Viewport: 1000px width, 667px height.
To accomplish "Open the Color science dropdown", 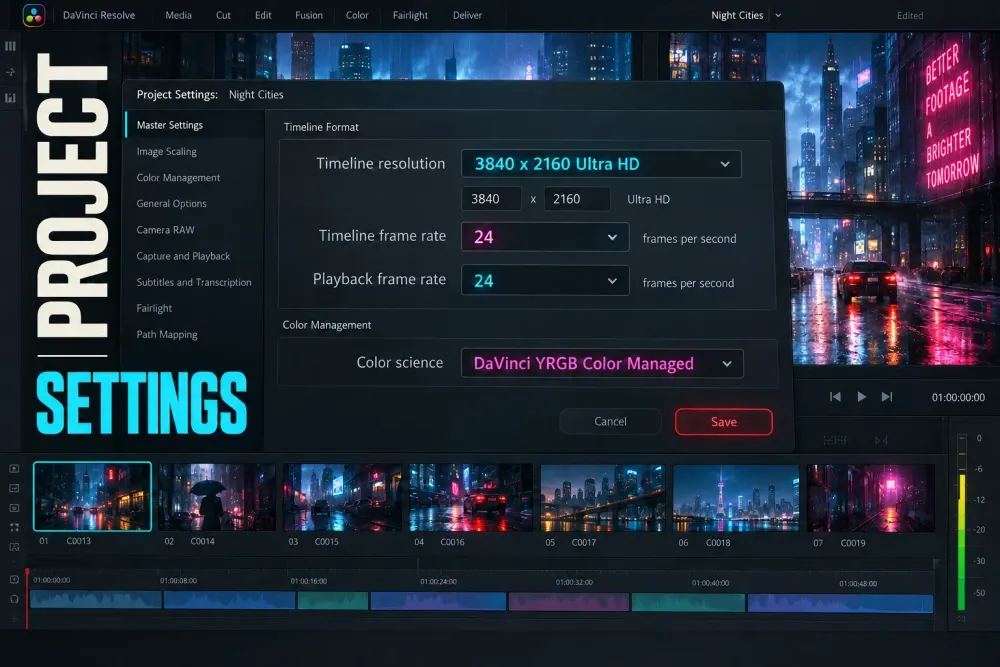I will tap(602, 363).
